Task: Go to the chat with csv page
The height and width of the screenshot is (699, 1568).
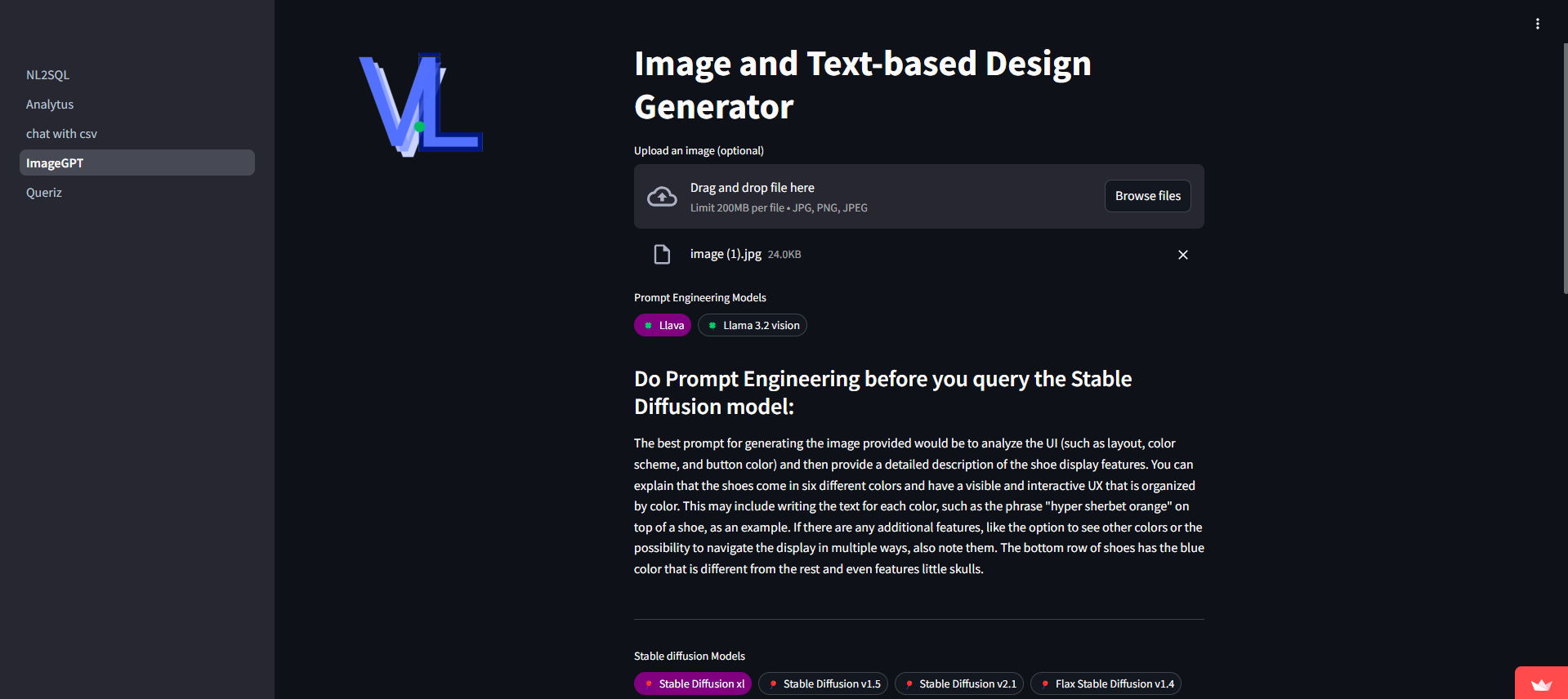Action: [137, 133]
